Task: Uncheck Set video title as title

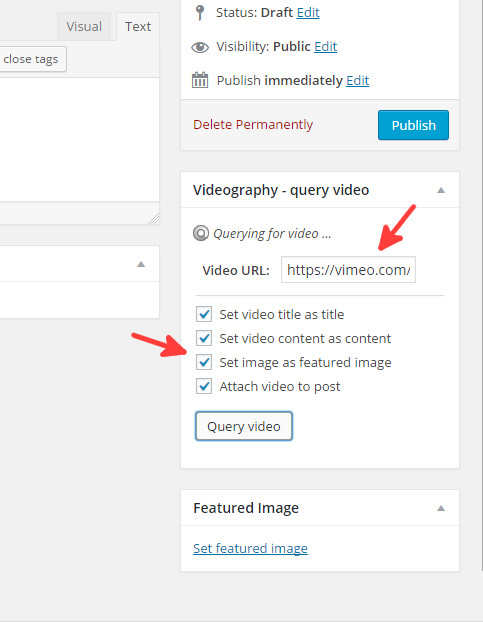Action: point(204,314)
